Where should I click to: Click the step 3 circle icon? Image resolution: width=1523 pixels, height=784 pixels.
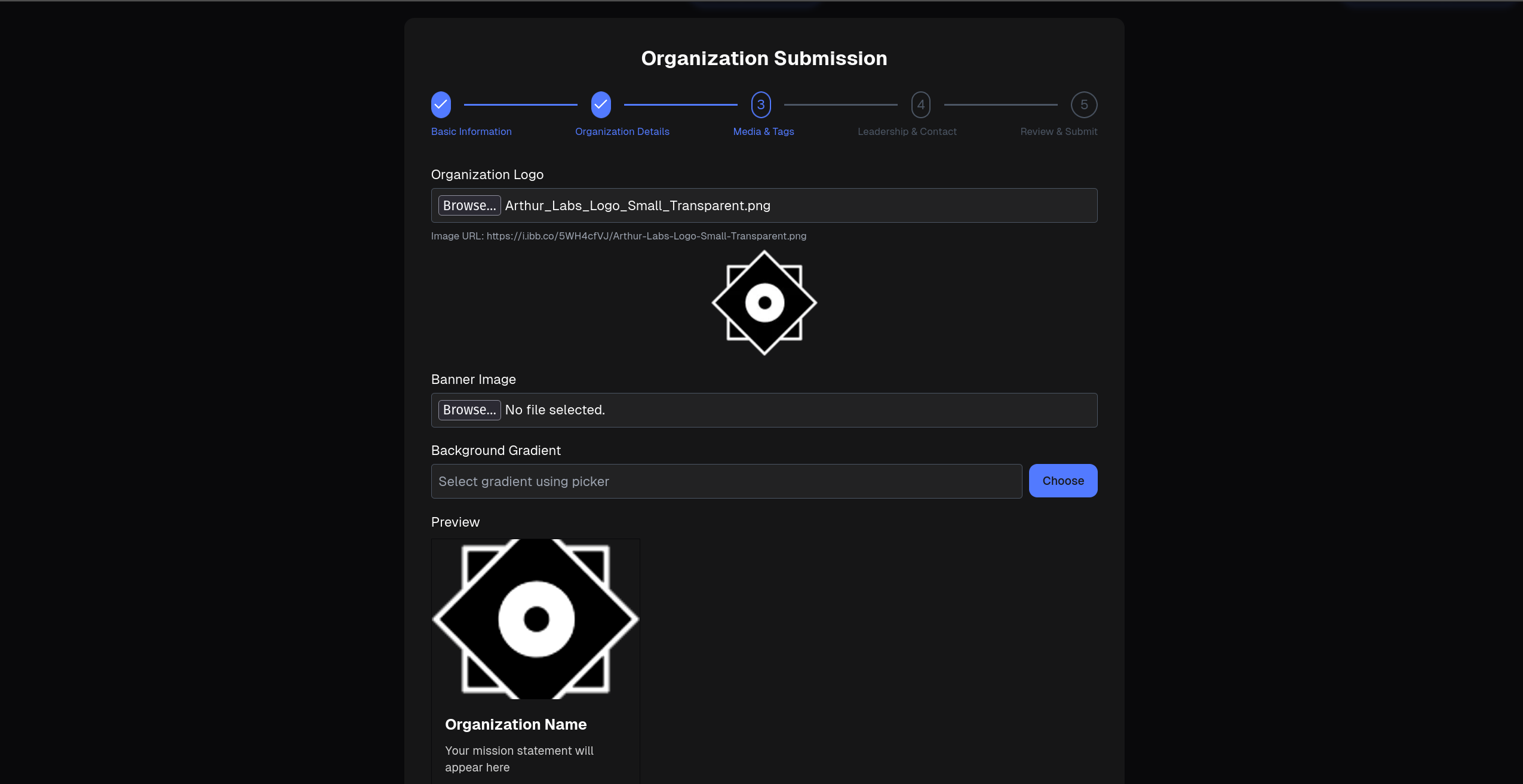click(761, 104)
